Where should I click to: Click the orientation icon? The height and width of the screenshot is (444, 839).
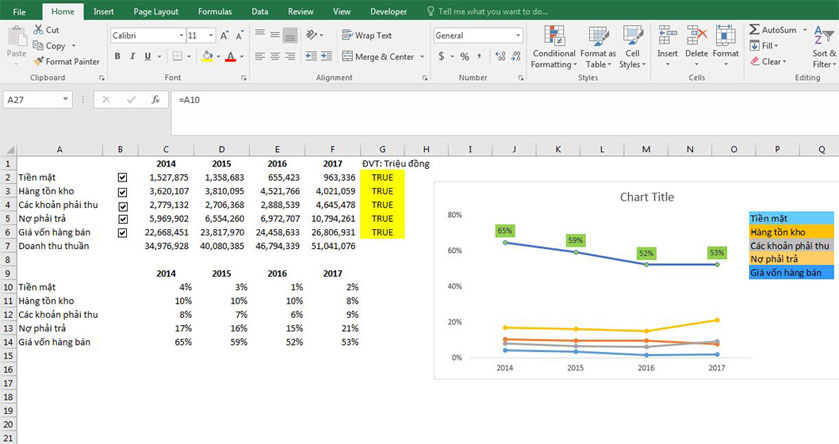coord(311,35)
